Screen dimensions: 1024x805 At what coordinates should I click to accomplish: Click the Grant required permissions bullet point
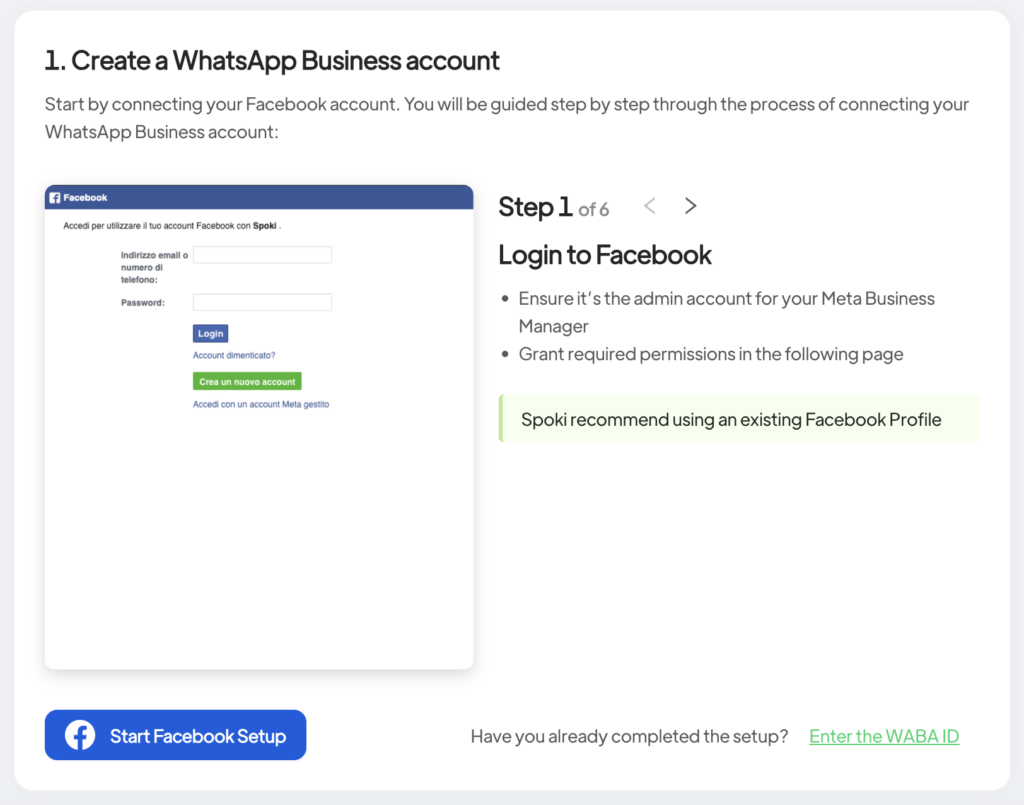(710, 354)
